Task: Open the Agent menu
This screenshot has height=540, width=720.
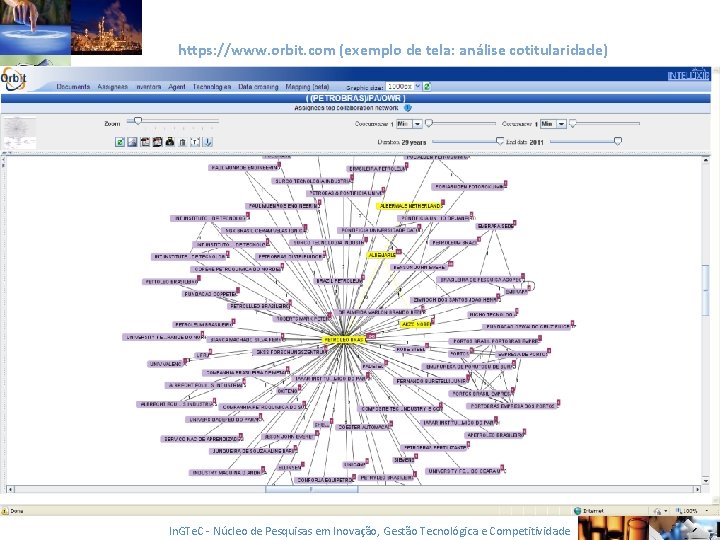Action: (x=177, y=86)
